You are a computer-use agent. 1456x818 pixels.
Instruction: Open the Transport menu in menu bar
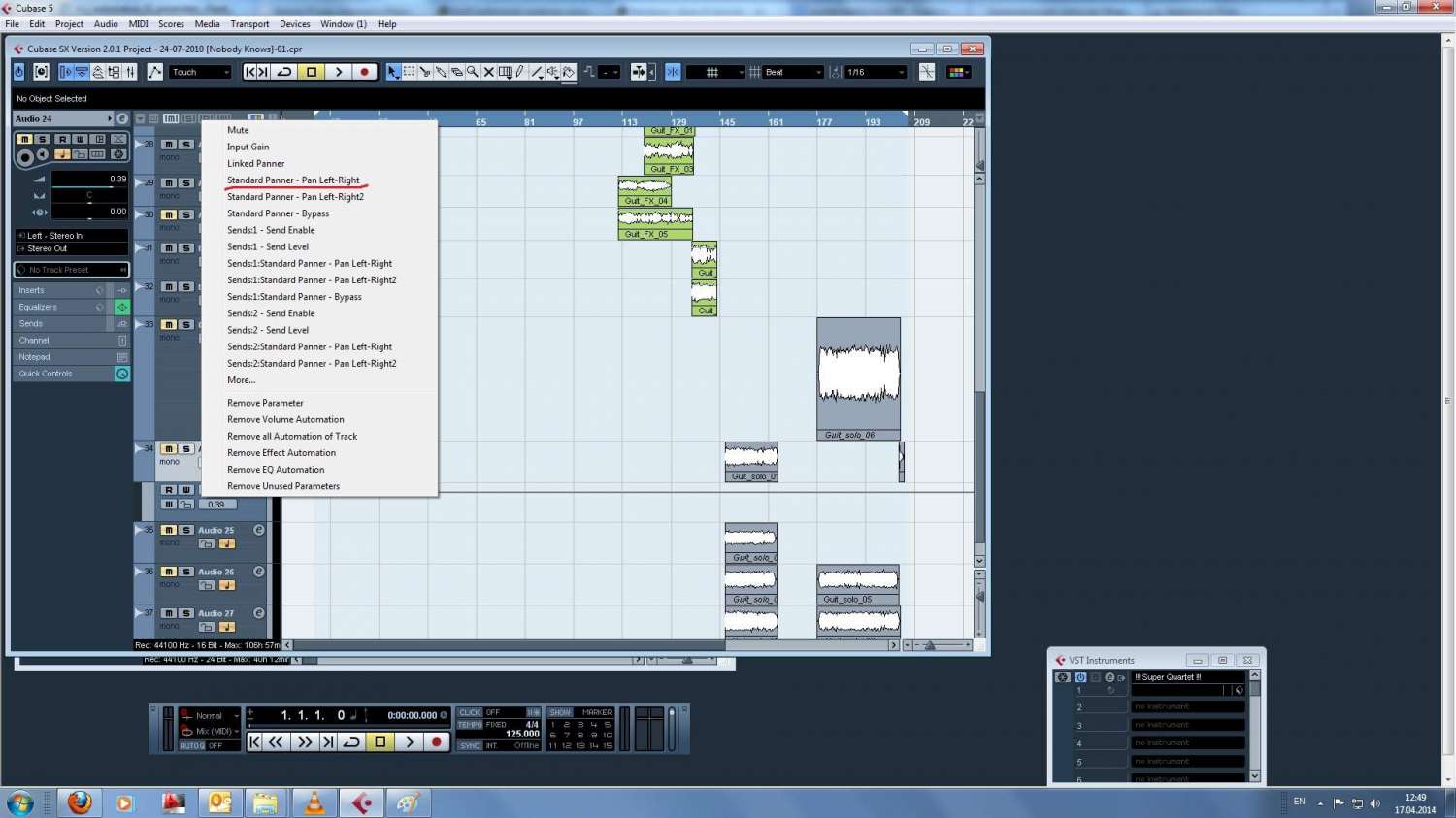click(x=249, y=24)
